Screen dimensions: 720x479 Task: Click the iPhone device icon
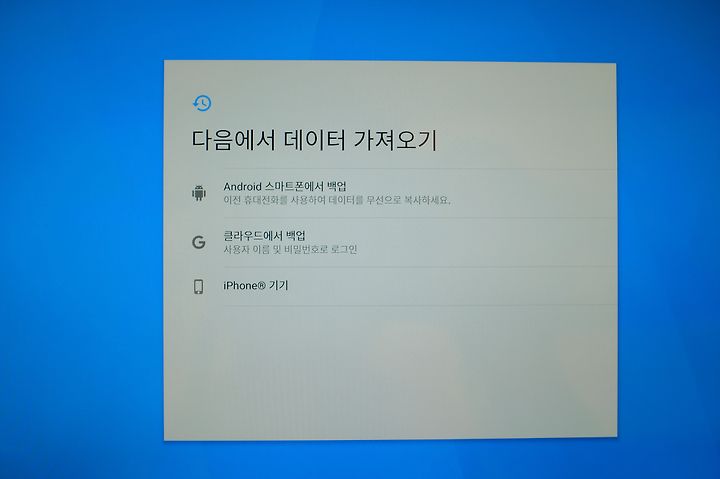198,287
